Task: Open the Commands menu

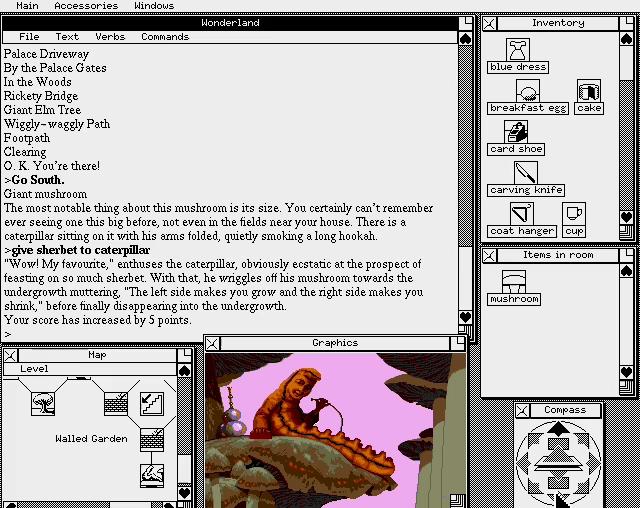Action: 165,37
